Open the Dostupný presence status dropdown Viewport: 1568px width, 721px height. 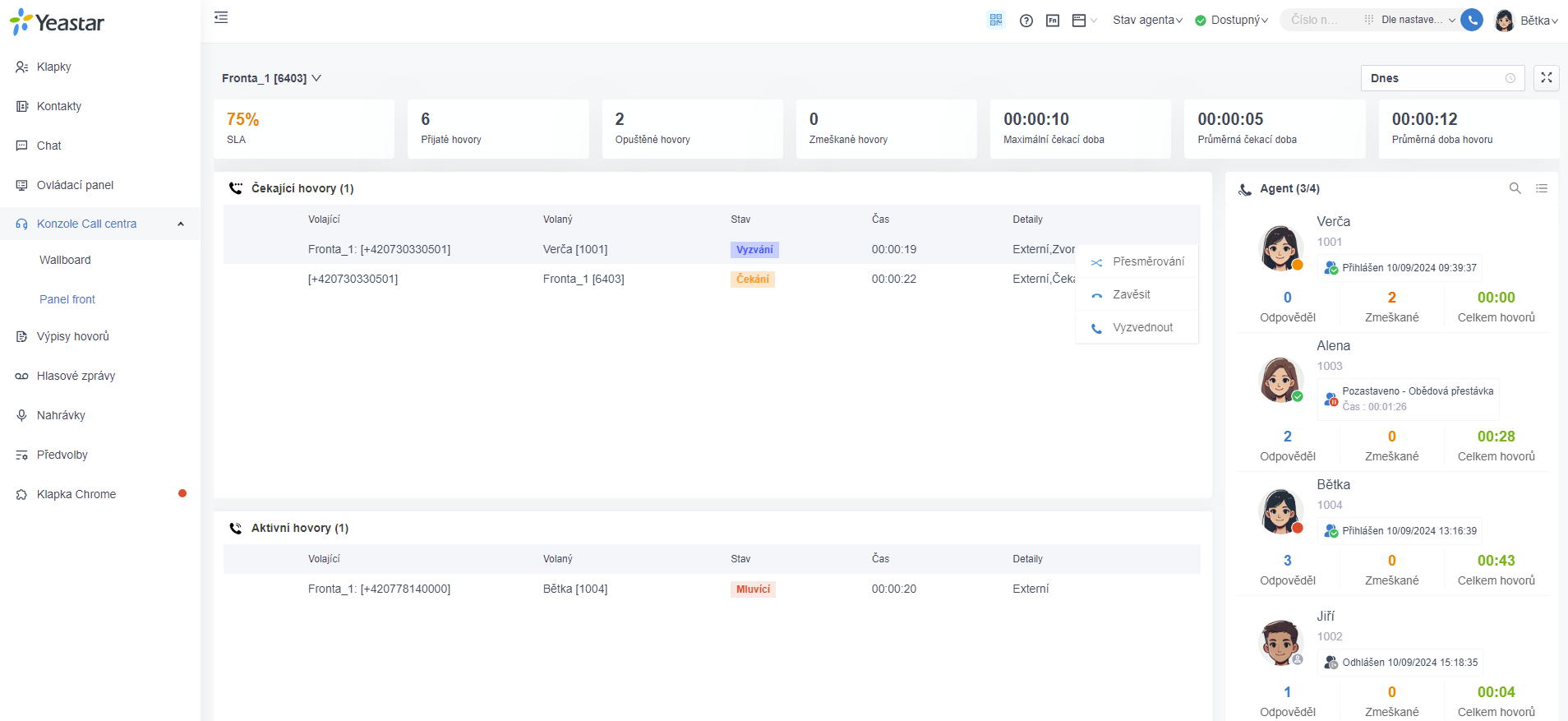(x=1232, y=20)
